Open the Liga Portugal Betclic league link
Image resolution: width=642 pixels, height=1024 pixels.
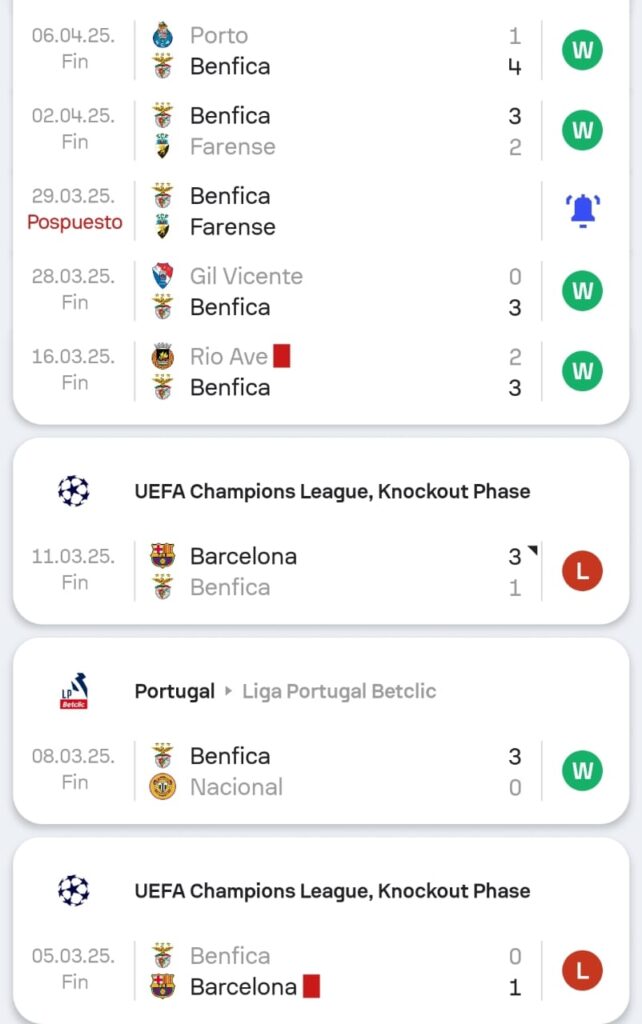(x=339, y=691)
